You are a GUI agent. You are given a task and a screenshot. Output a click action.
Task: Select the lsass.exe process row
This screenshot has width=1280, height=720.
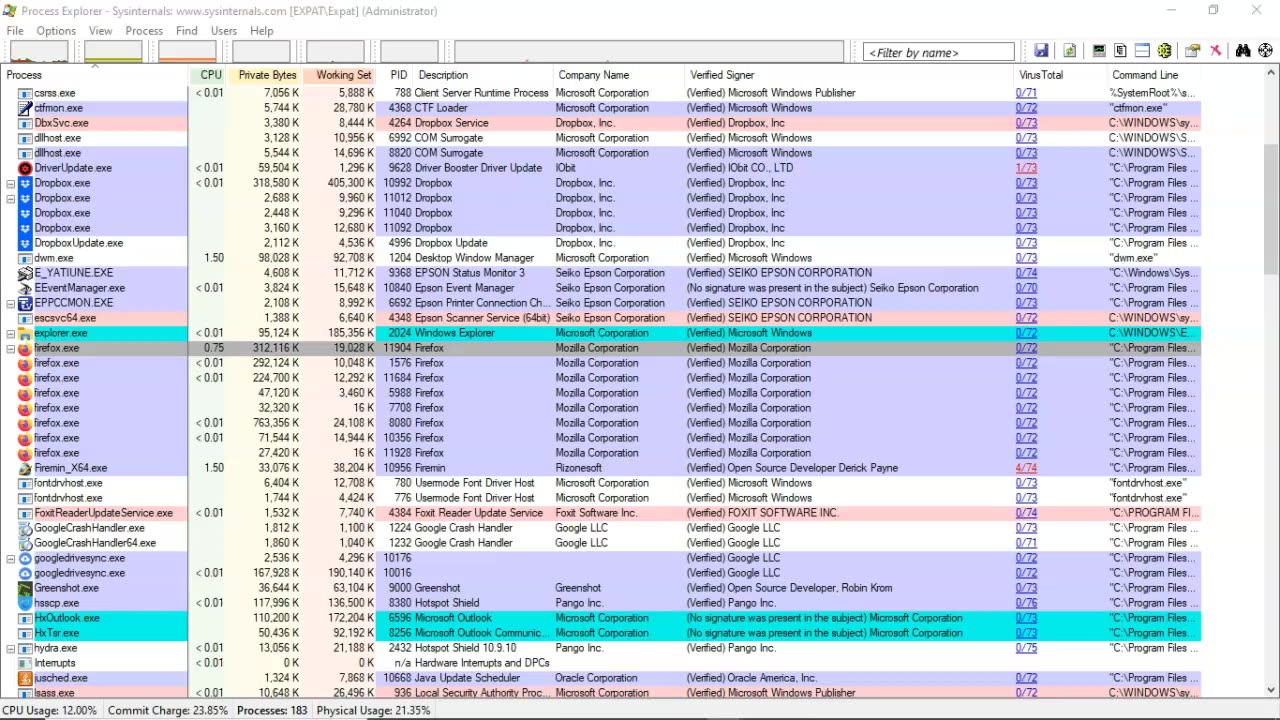tap(600, 692)
